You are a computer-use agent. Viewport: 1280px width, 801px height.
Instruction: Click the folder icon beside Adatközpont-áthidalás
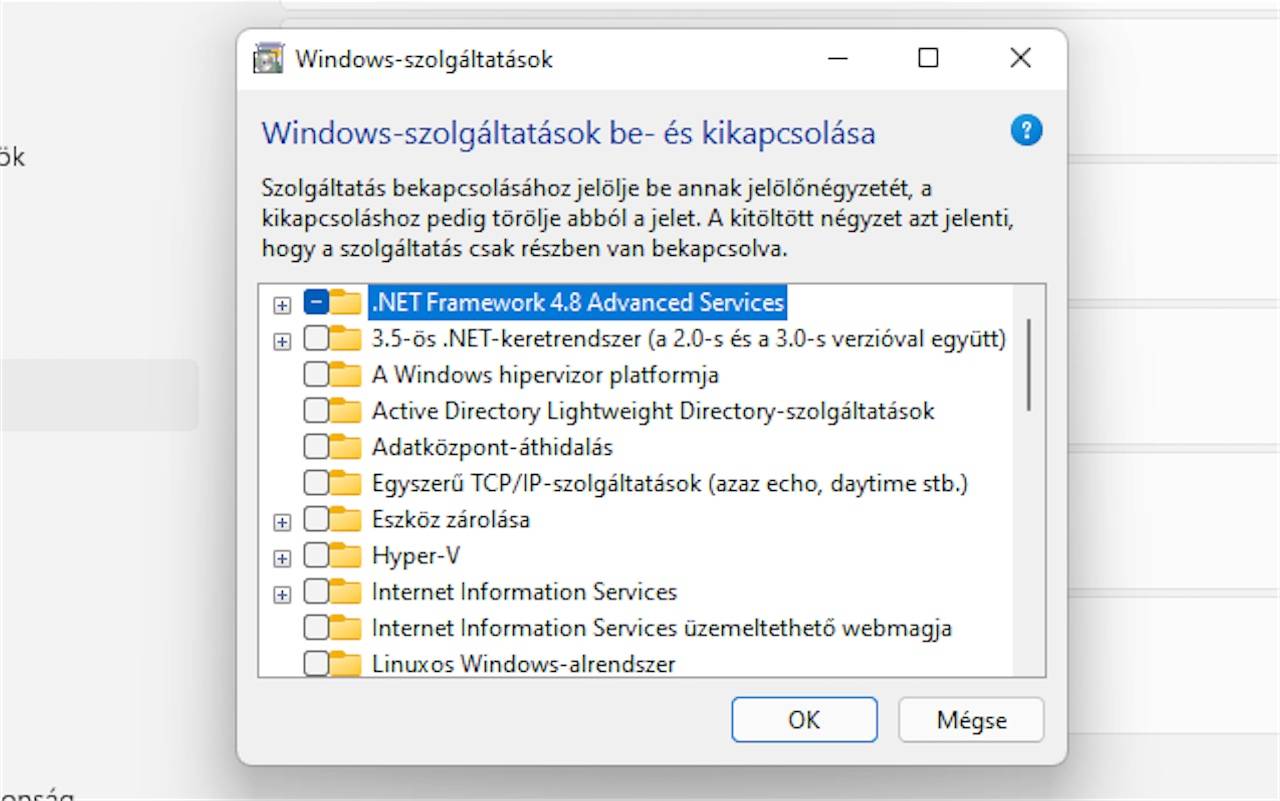click(345, 447)
